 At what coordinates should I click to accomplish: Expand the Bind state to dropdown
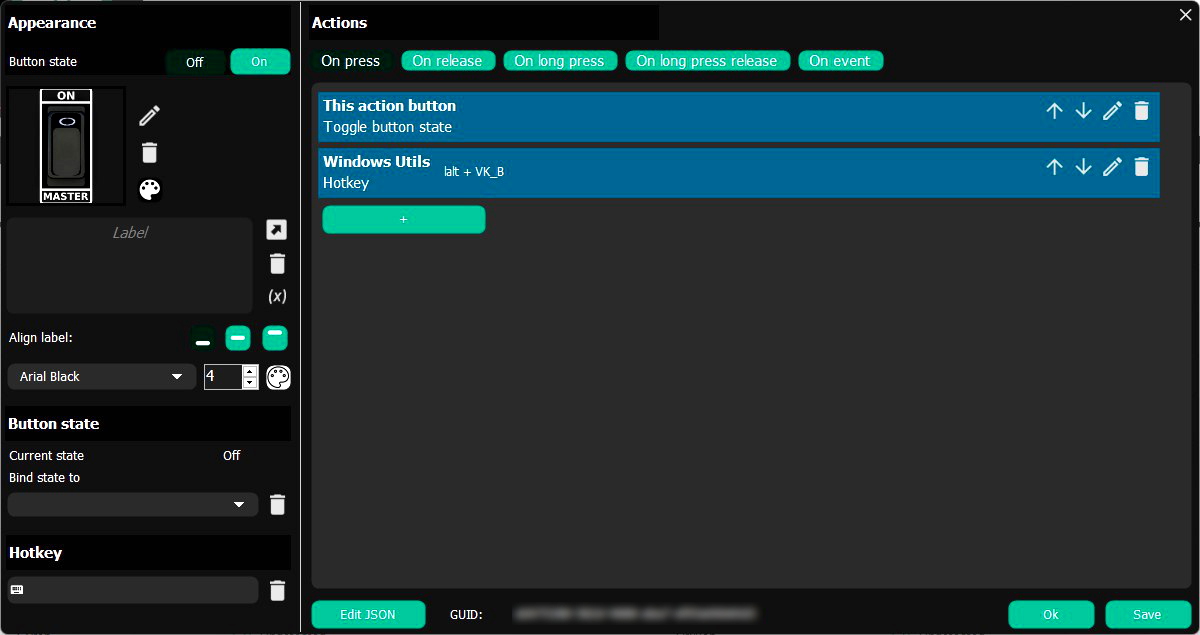(x=132, y=505)
